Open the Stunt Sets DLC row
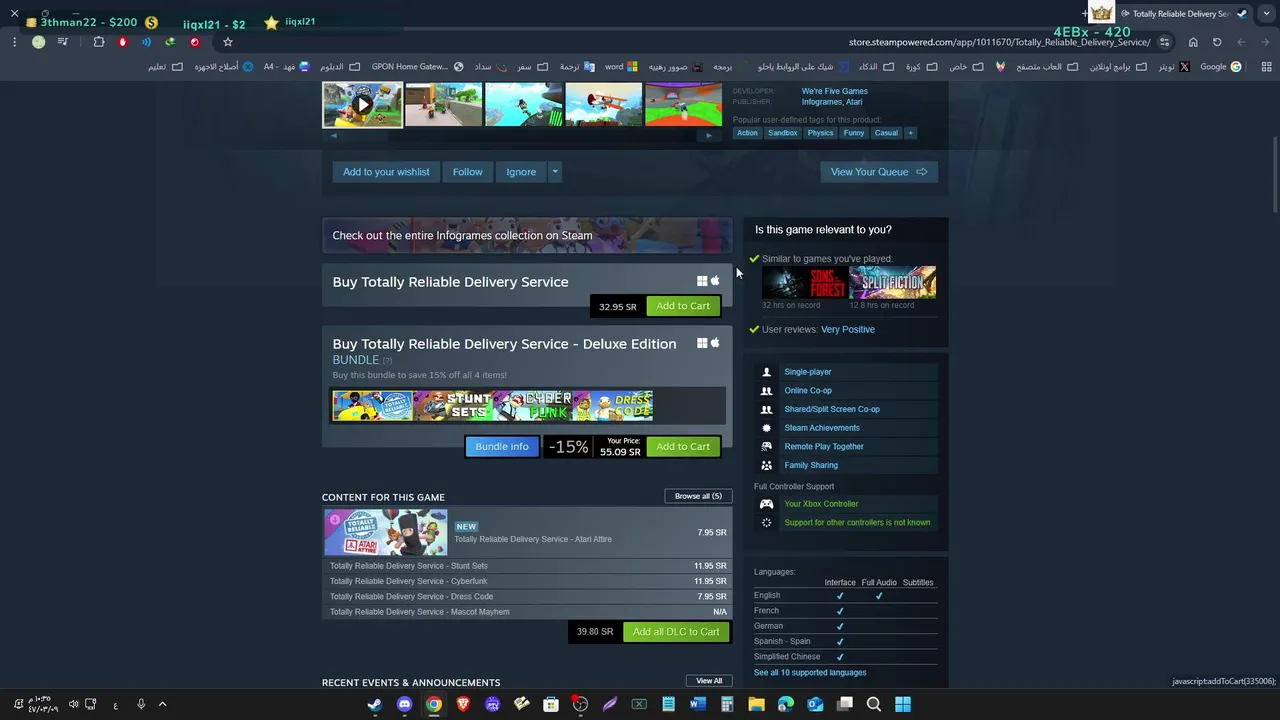Screen dimensions: 1280x720 point(527,566)
